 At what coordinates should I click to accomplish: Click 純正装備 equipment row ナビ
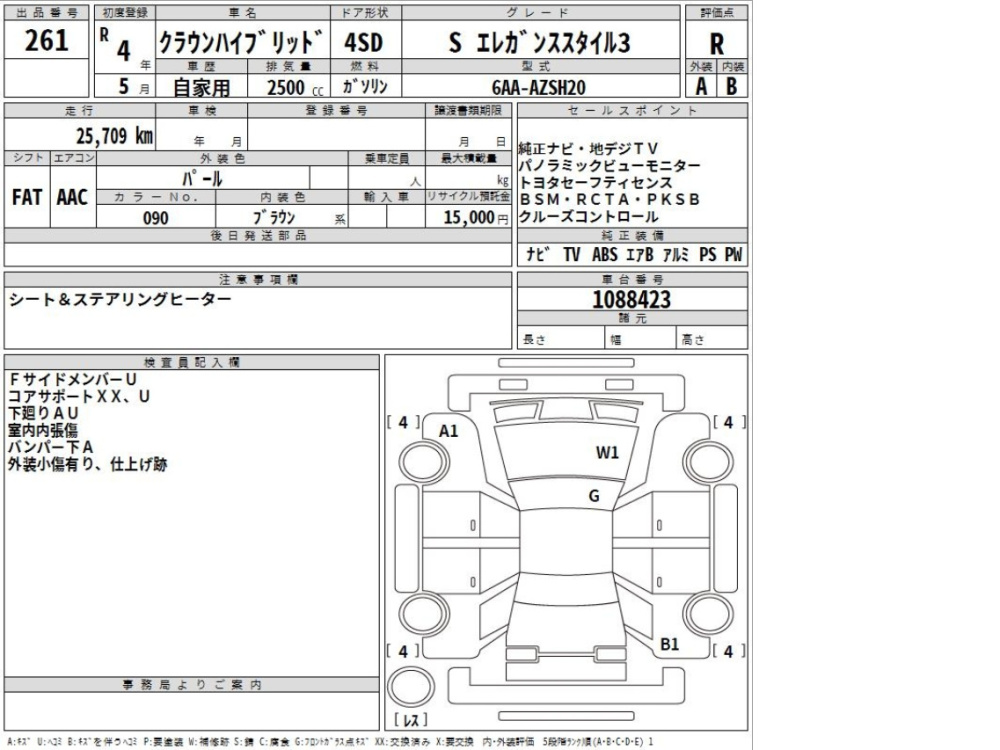pyautogui.click(x=538, y=254)
